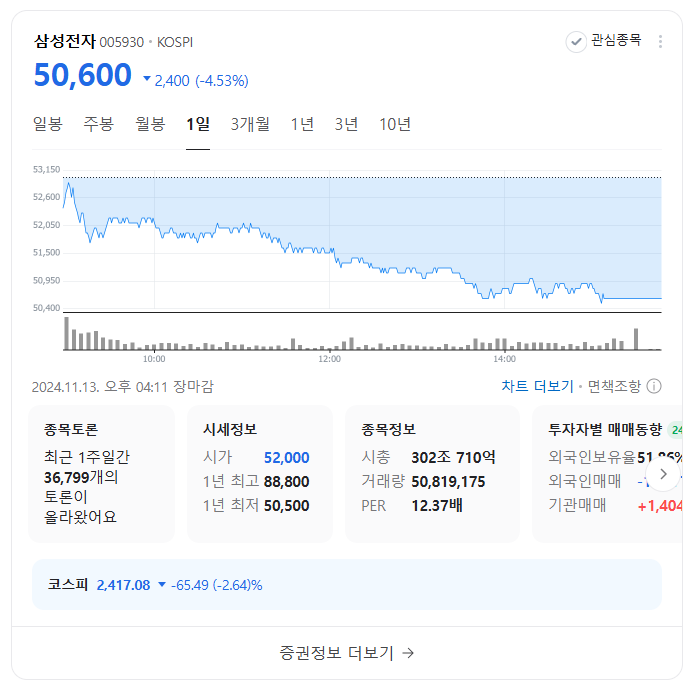The width and height of the screenshot is (691, 688).
Task: Open the 종목정보 stock info card
Action: pyautogui.click(x=432, y=474)
